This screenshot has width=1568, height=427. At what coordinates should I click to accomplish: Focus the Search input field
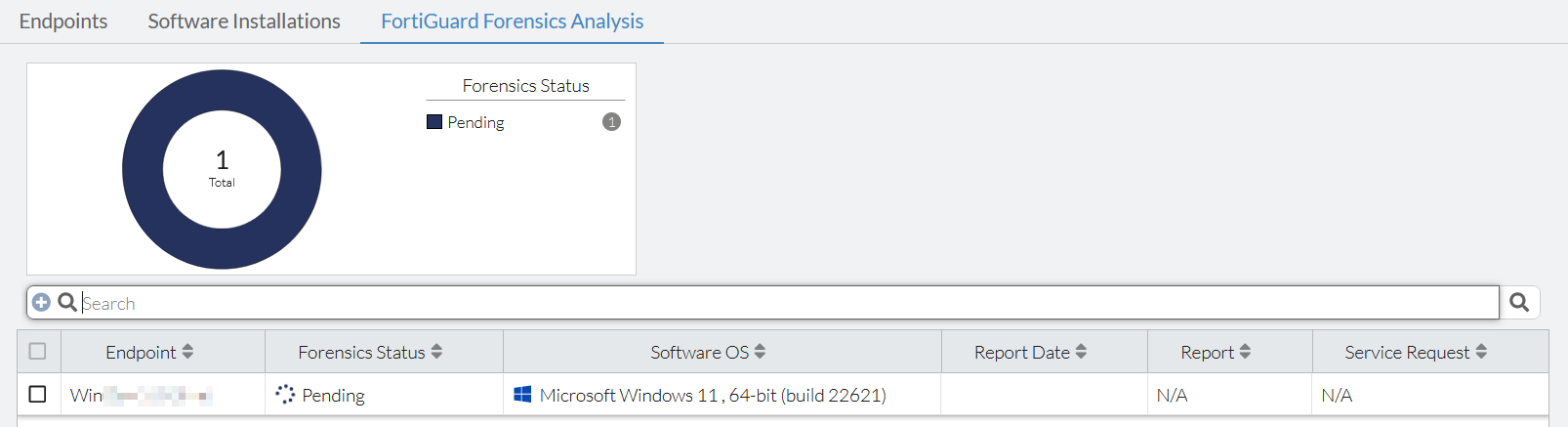(x=781, y=303)
